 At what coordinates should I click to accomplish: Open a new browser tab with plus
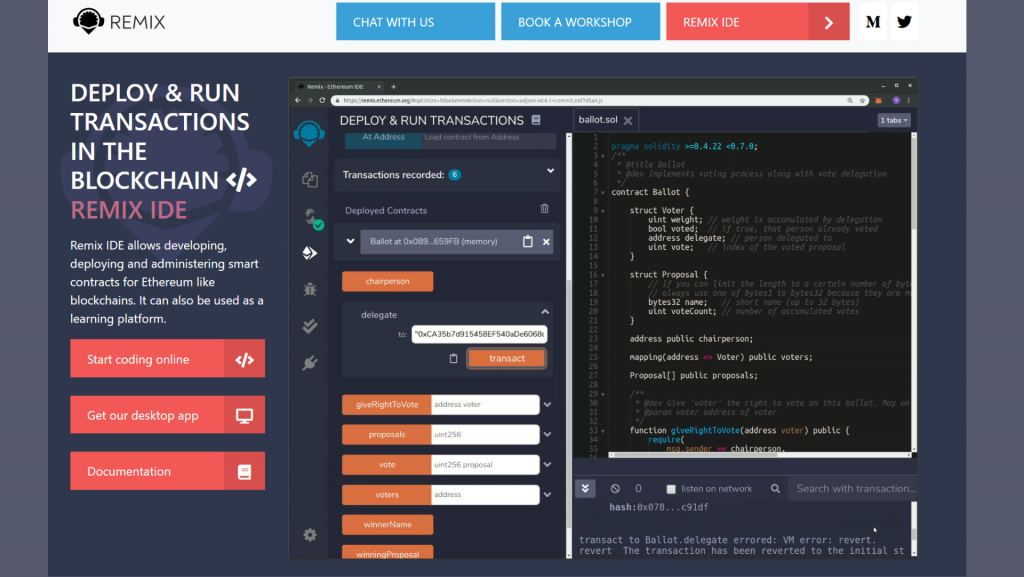click(x=393, y=86)
